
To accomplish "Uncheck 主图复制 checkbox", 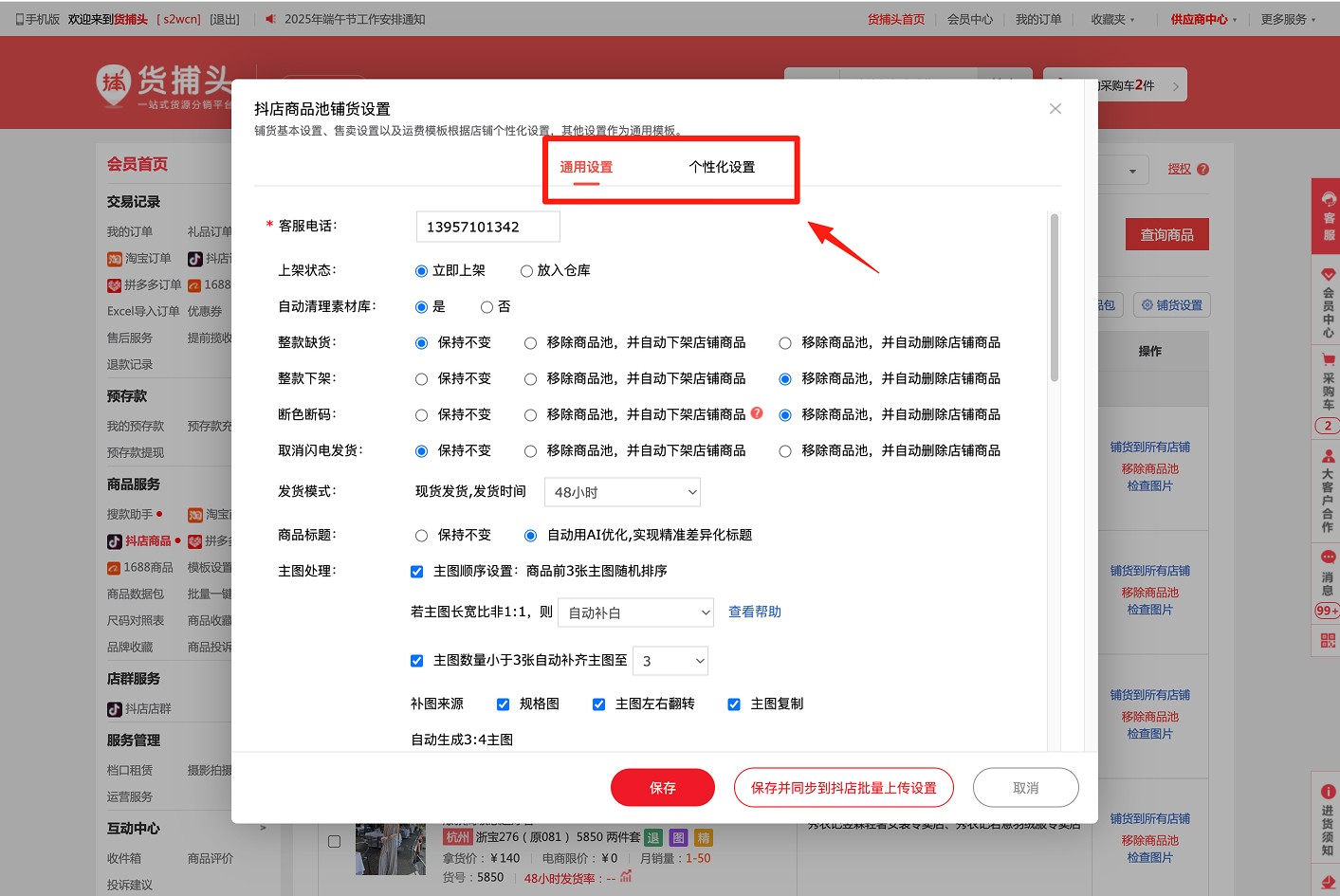I will pyautogui.click(x=734, y=704).
